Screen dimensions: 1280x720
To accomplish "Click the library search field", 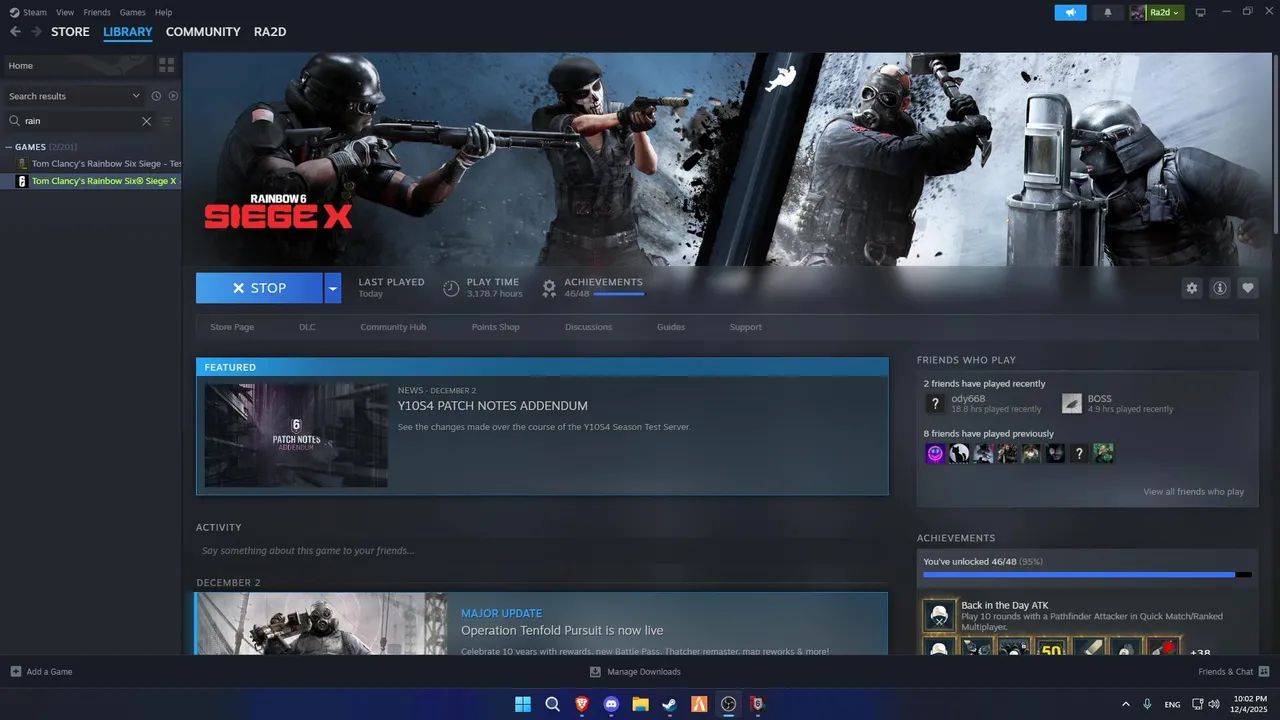I will tap(80, 121).
